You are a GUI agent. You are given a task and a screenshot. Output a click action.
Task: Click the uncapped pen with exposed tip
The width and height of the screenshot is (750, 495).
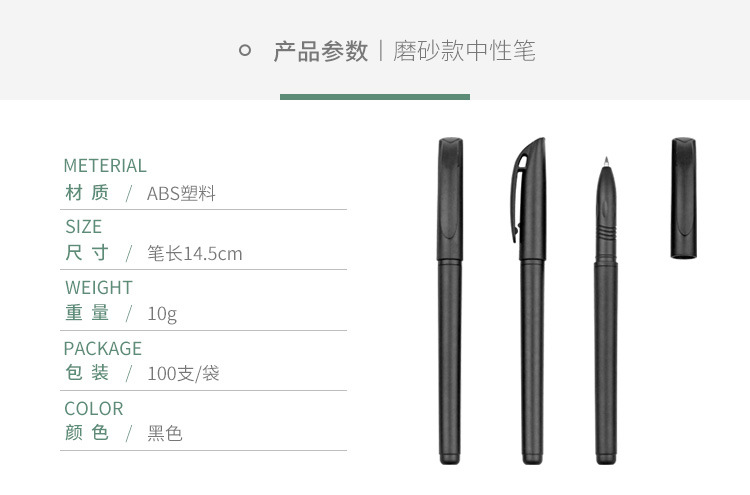(x=606, y=310)
